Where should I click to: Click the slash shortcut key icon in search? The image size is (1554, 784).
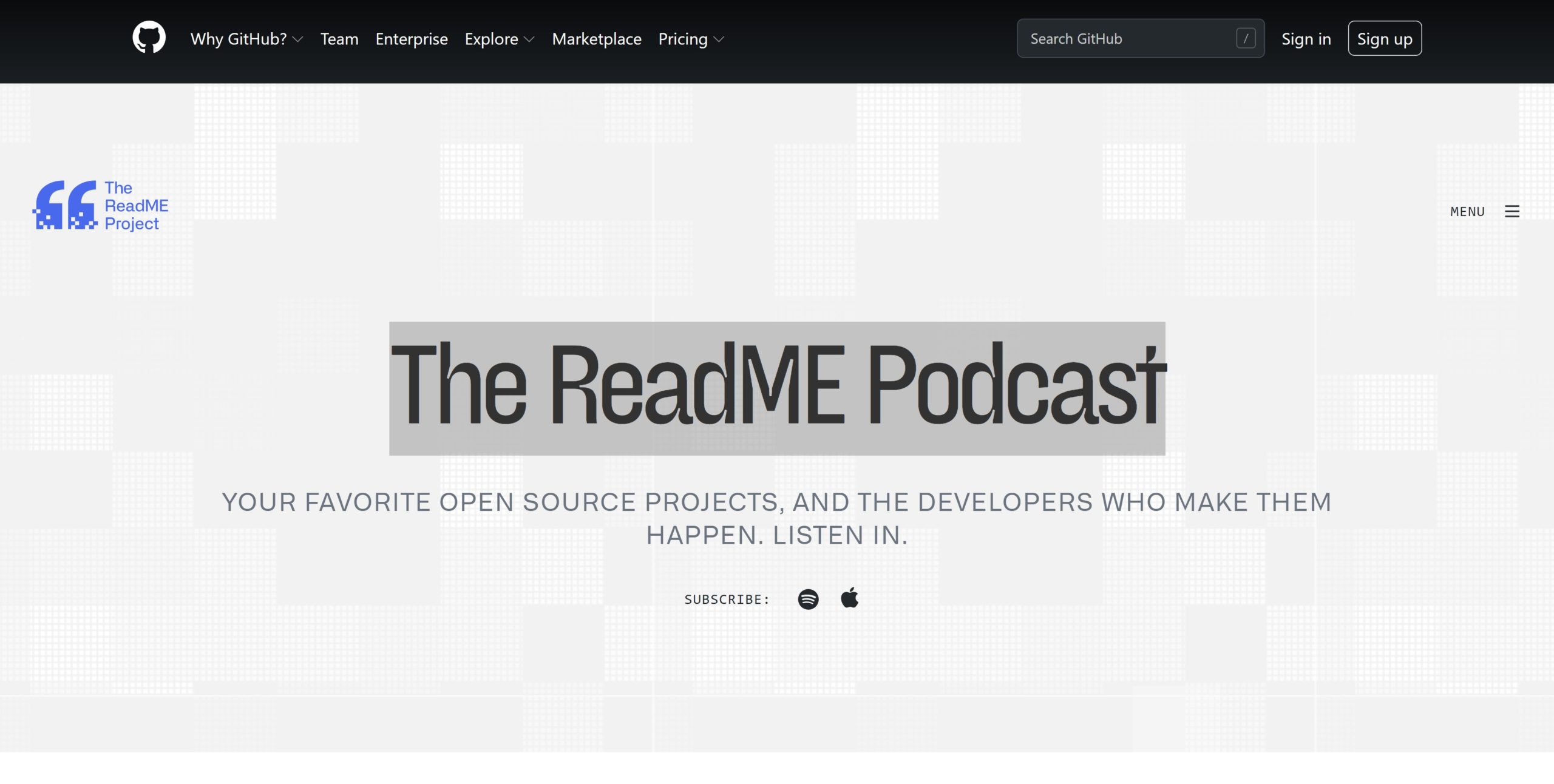pyautogui.click(x=1246, y=38)
